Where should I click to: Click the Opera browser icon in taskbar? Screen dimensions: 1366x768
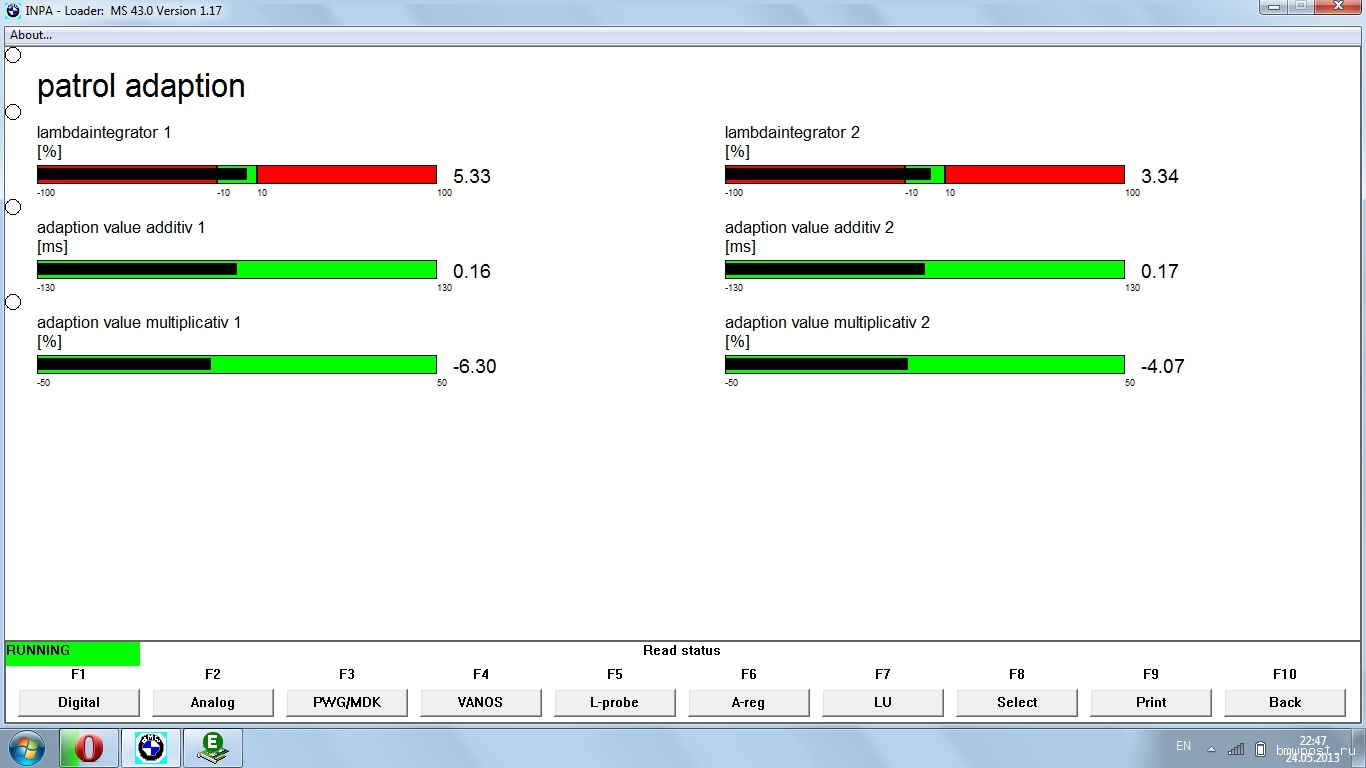(89, 748)
